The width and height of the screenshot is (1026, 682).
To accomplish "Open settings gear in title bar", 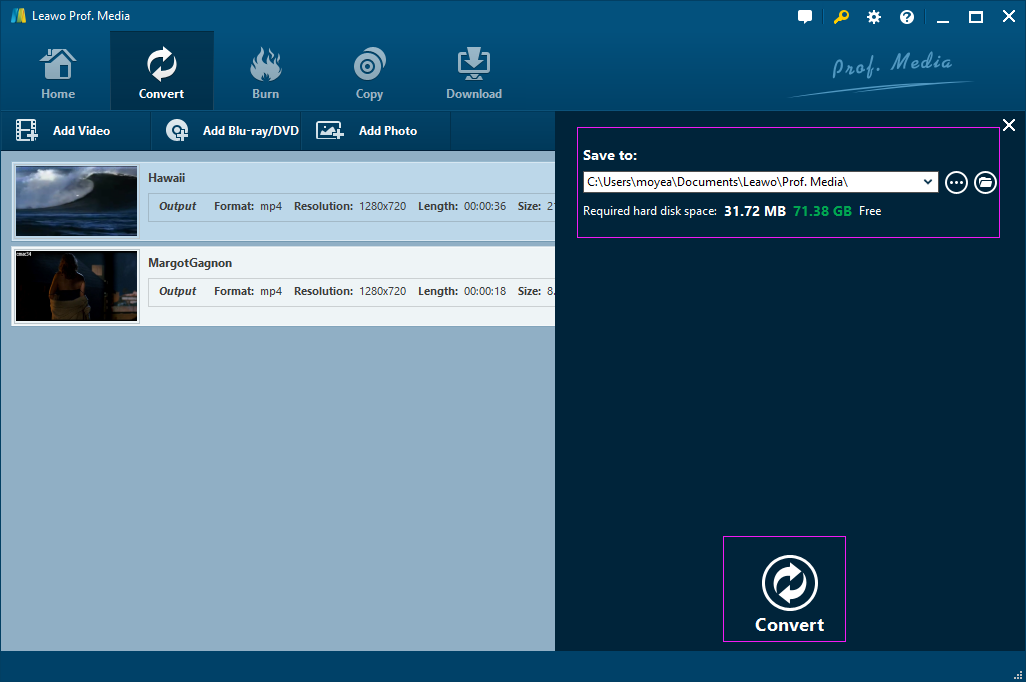I will coord(874,17).
